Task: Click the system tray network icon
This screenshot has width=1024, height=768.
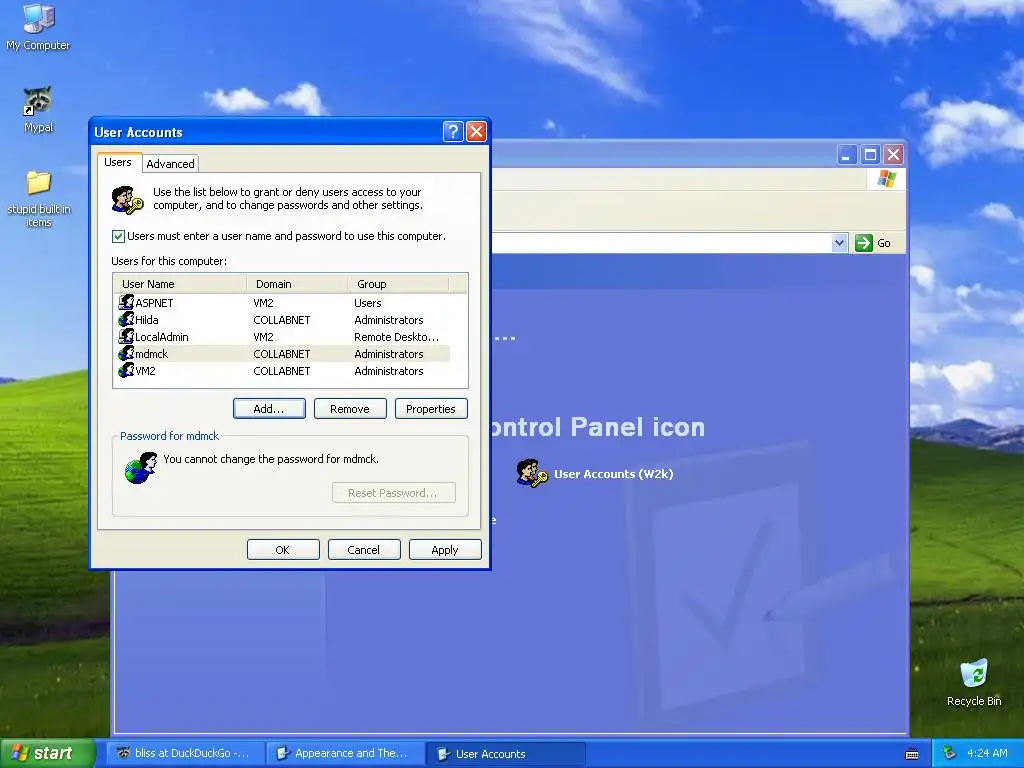Action: click(949, 753)
